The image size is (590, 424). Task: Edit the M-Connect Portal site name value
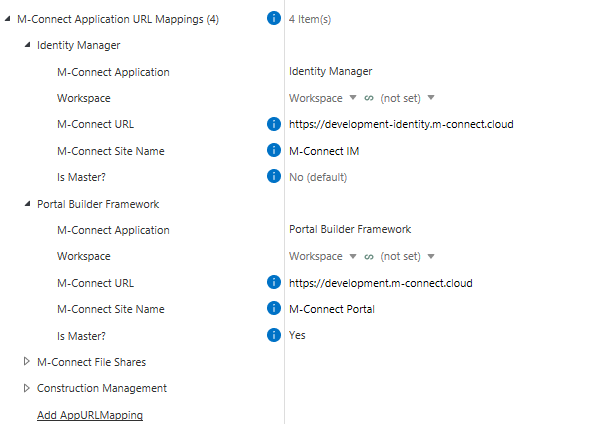click(x=332, y=309)
